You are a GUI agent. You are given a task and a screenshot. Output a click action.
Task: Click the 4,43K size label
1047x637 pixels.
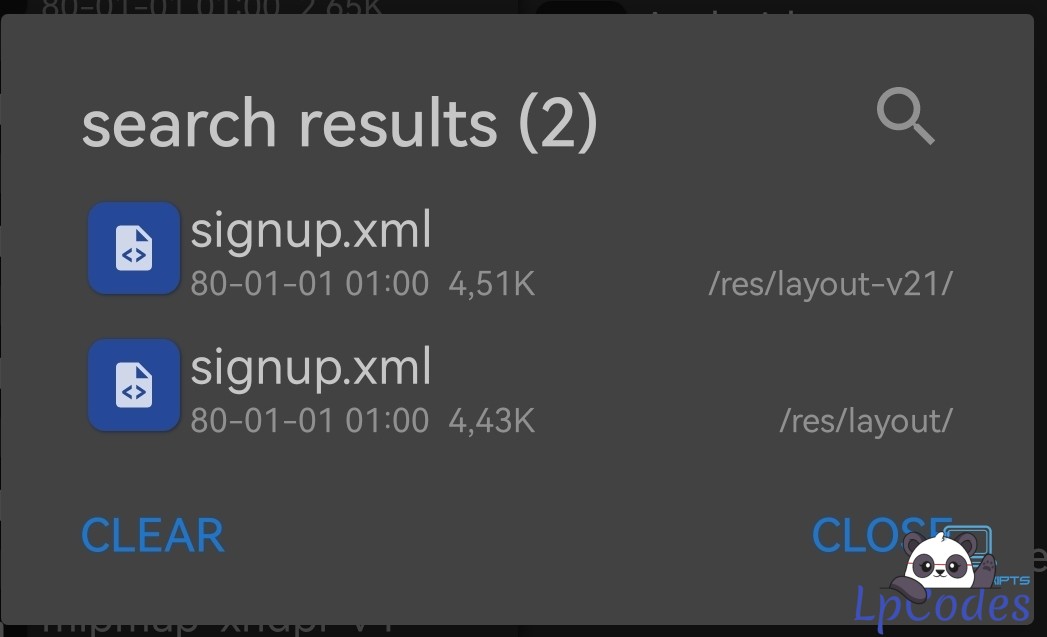pos(492,421)
